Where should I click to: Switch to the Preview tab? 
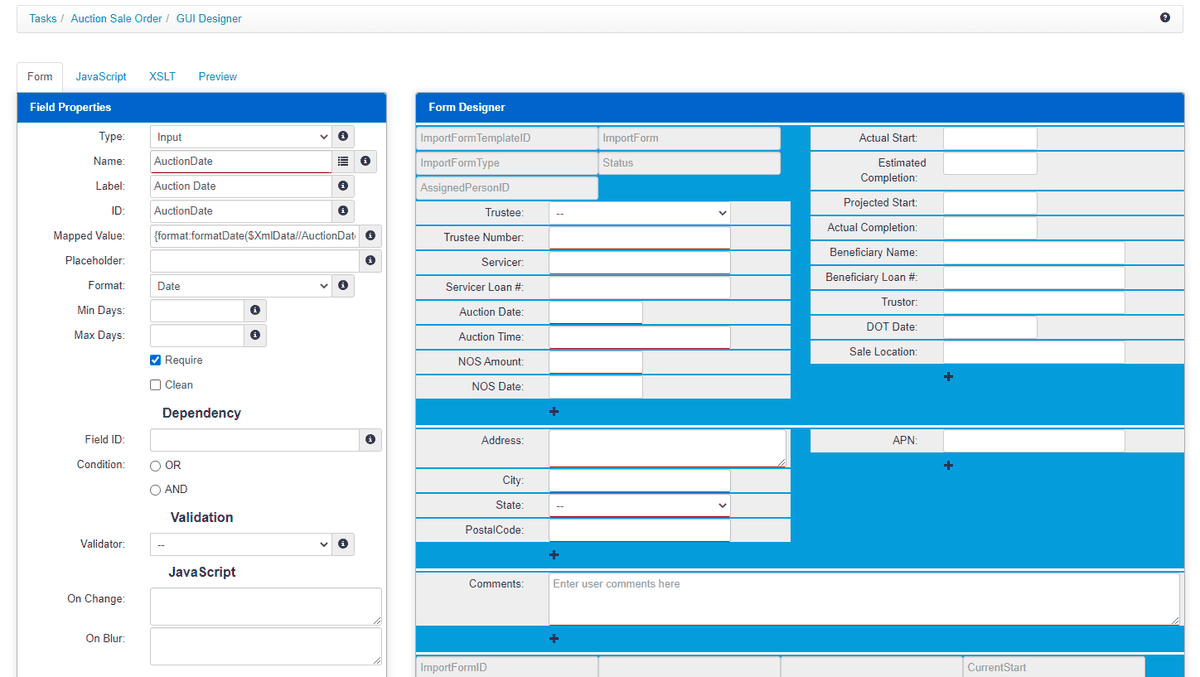[x=218, y=76]
